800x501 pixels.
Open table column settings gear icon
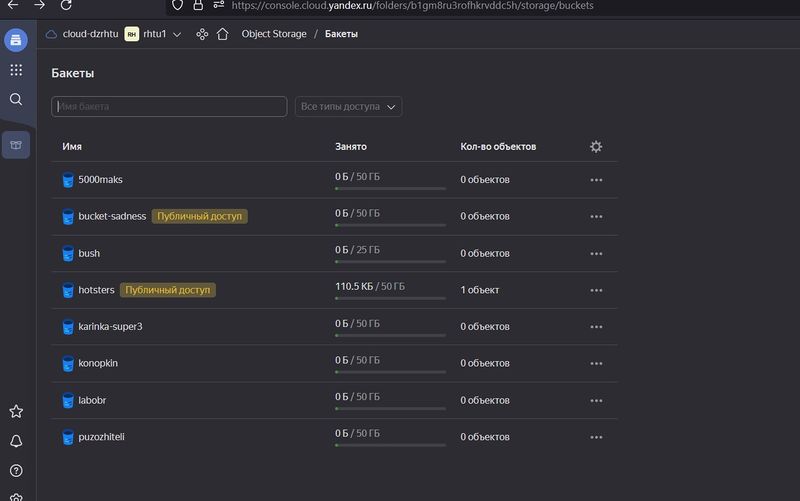pos(596,146)
